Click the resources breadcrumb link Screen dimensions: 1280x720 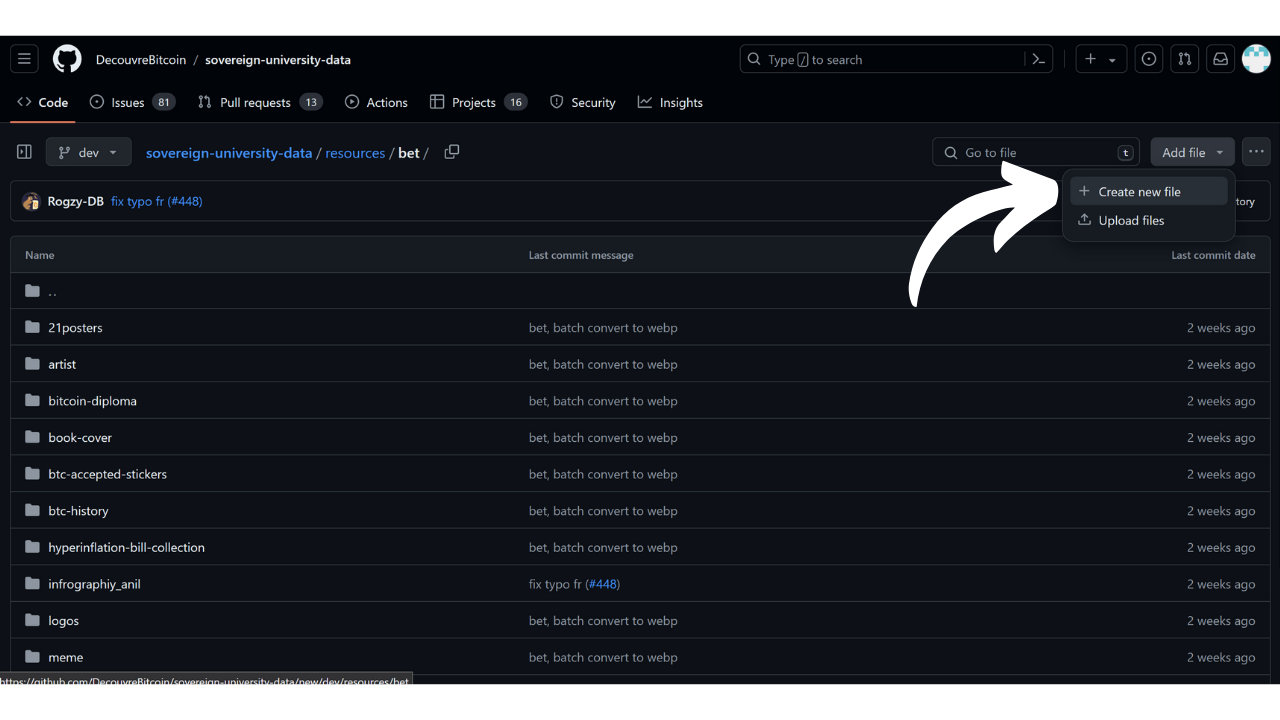pyautogui.click(x=355, y=153)
